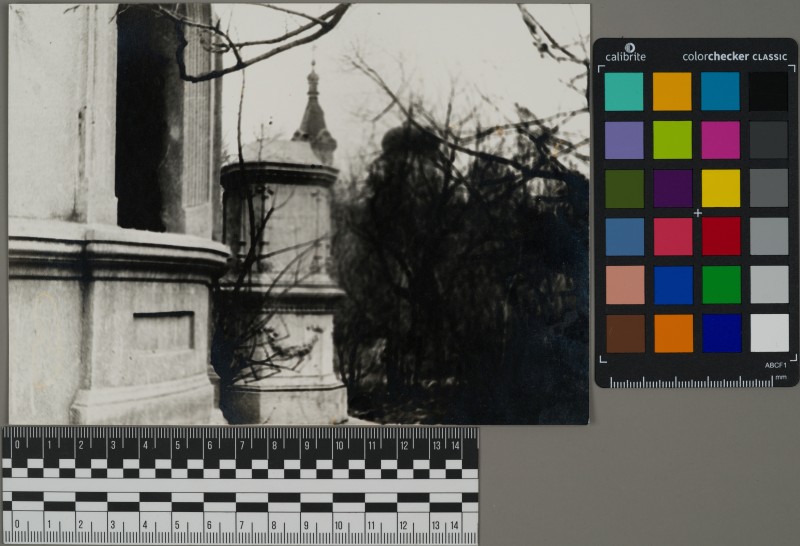Select the teal swatch in the top row
This screenshot has width=800, height=546.
pos(624,92)
